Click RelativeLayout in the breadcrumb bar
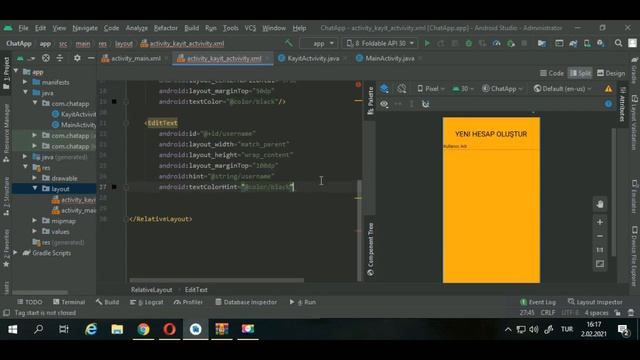Screen dimensions: 640x360 151,290
